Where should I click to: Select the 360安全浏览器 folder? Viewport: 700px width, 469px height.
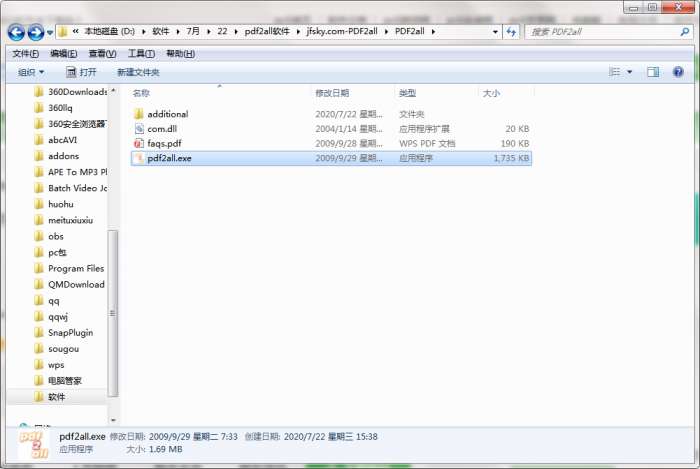click(x=71, y=124)
